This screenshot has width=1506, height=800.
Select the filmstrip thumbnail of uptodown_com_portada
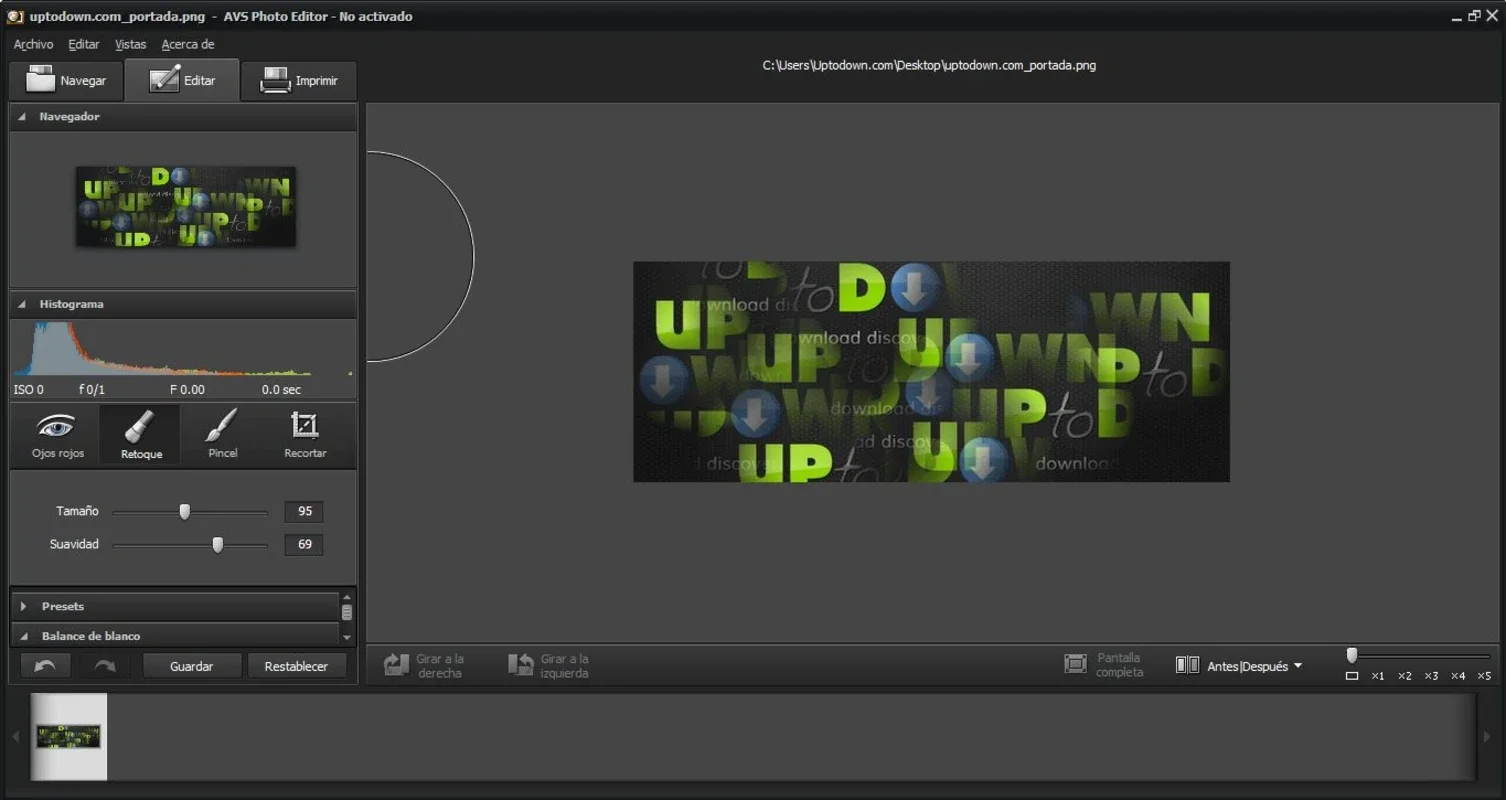coord(69,737)
